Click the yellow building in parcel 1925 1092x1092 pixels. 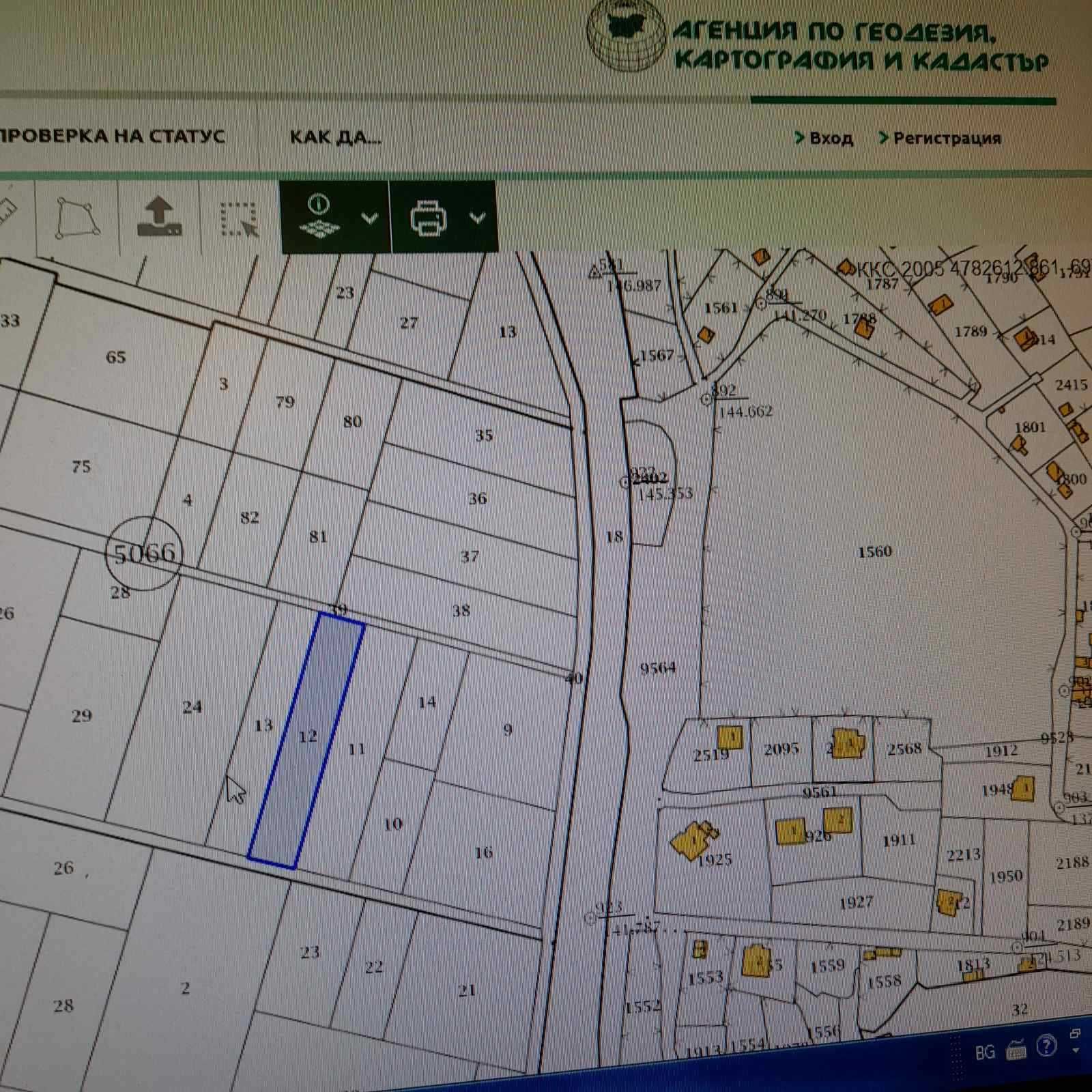pyautogui.click(x=693, y=839)
